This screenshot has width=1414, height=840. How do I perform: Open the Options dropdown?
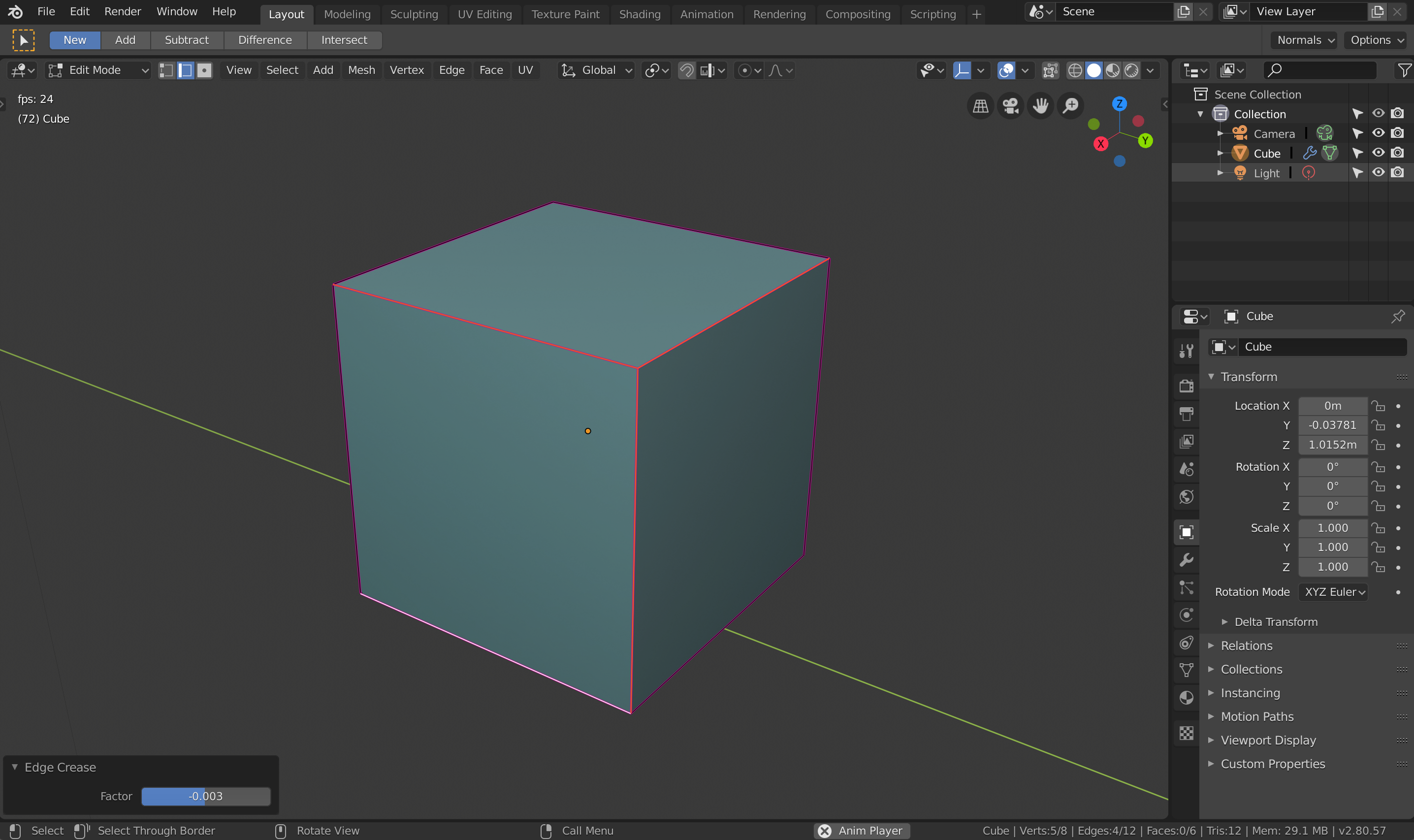[1376, 40]
